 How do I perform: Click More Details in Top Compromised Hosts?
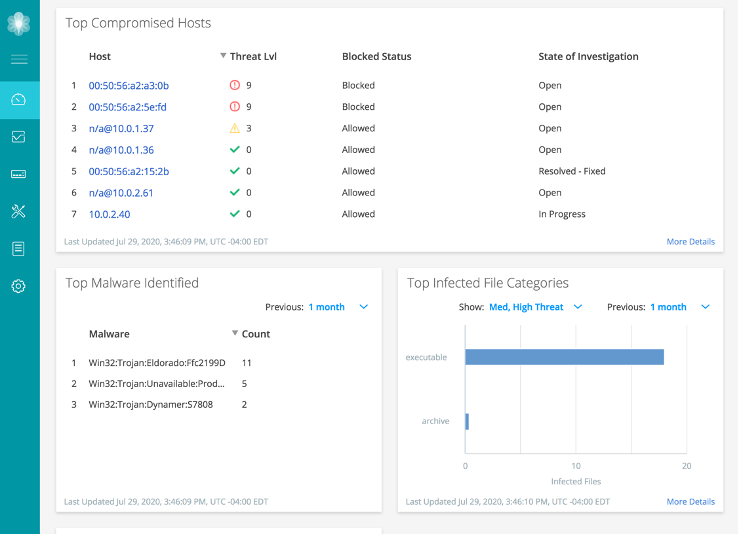(x=690, y=242)
